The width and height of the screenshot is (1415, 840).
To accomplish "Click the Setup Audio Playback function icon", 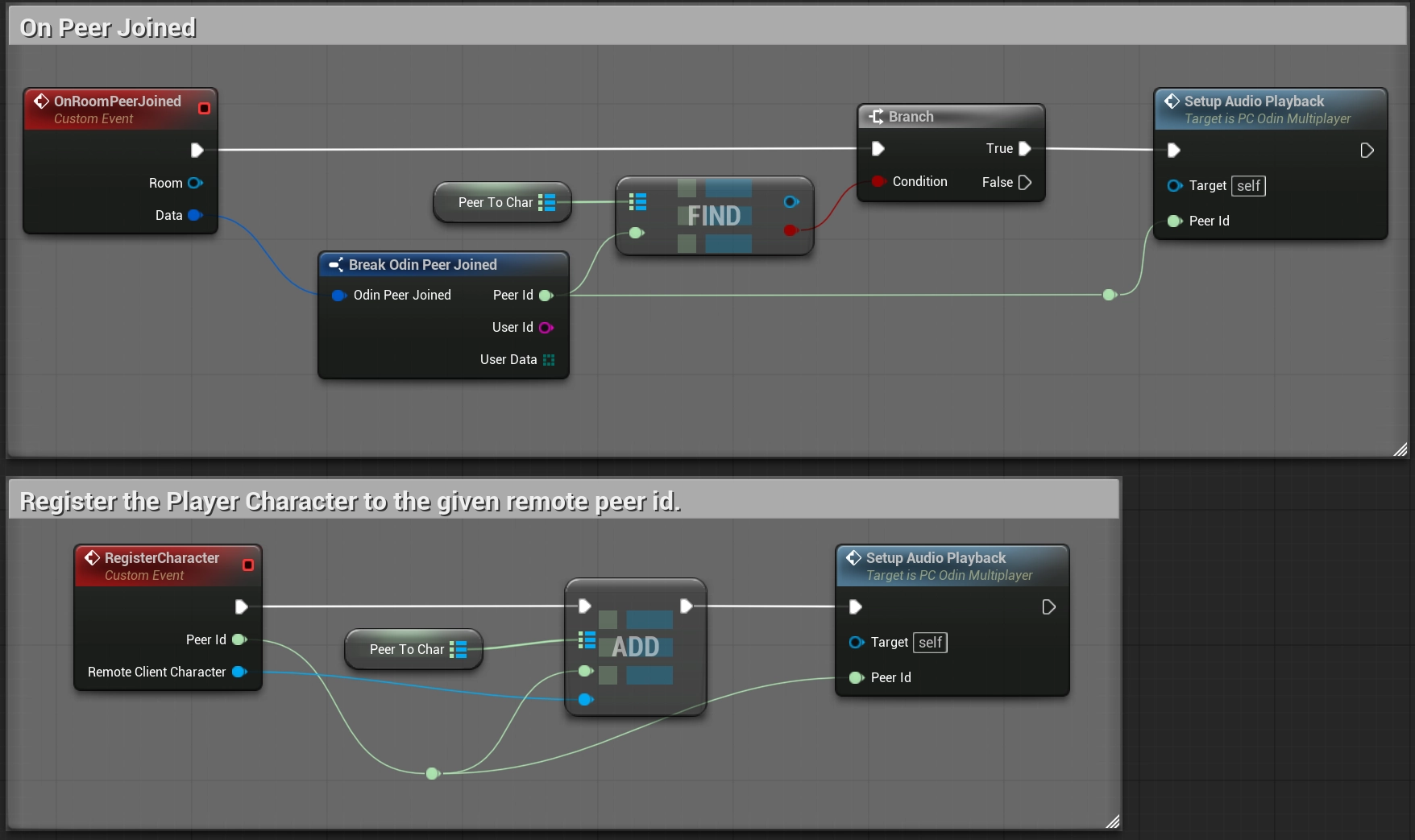I will pyautogui.click(x=1171, y=101).
